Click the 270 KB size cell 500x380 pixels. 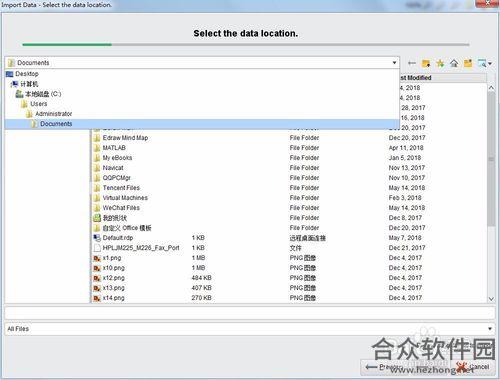[x=202, y=298]
